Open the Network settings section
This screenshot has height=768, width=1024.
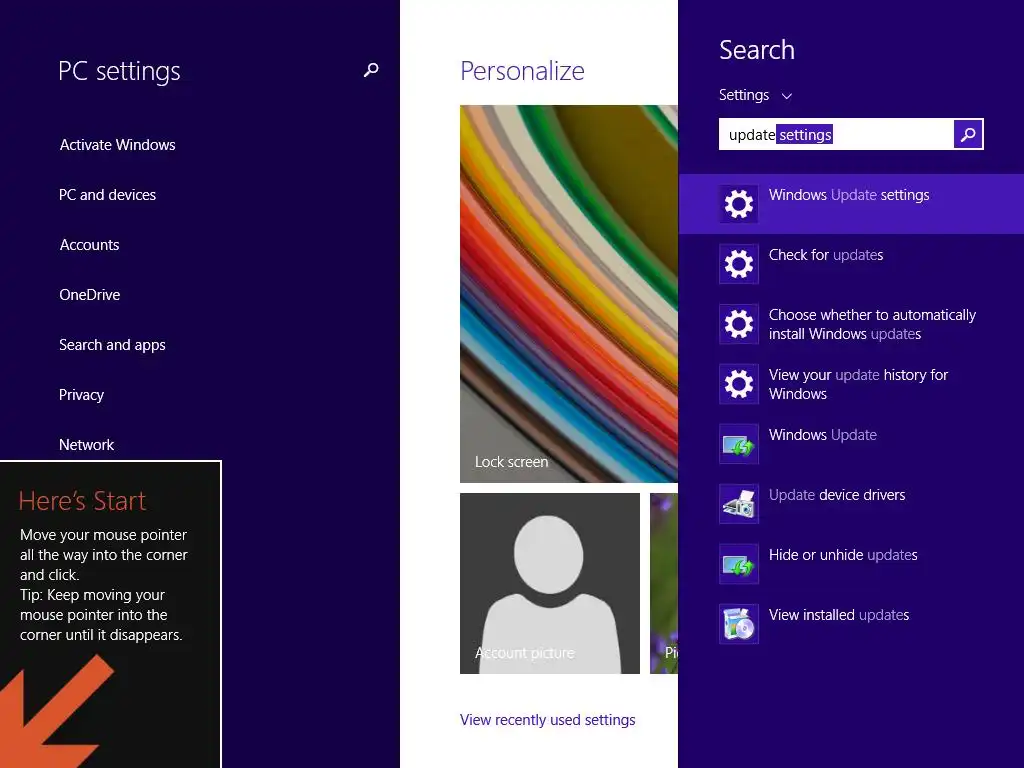(x=86, y=445)
